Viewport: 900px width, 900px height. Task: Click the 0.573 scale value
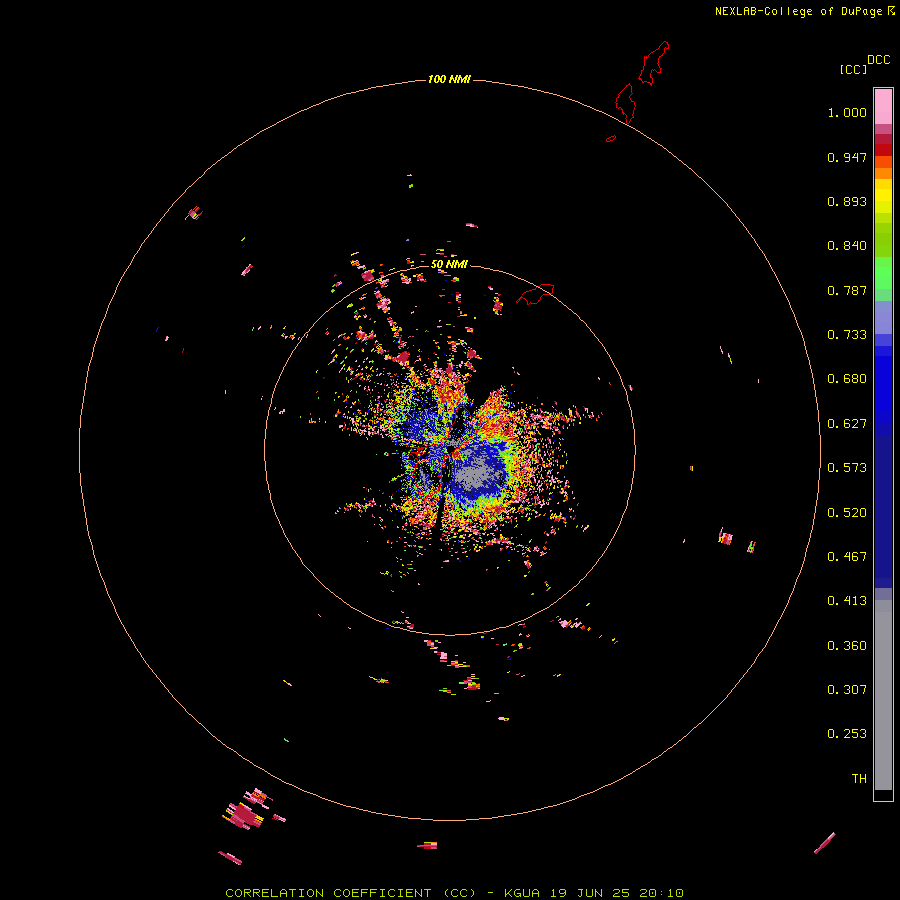pos(847,468)
